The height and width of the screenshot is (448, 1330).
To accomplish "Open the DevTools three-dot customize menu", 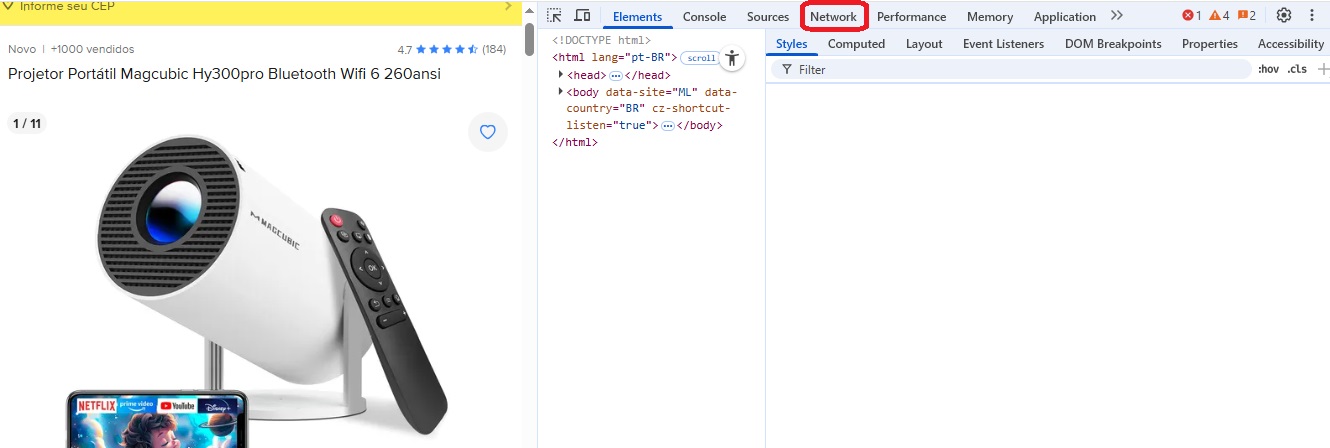I will (1312, 15).
